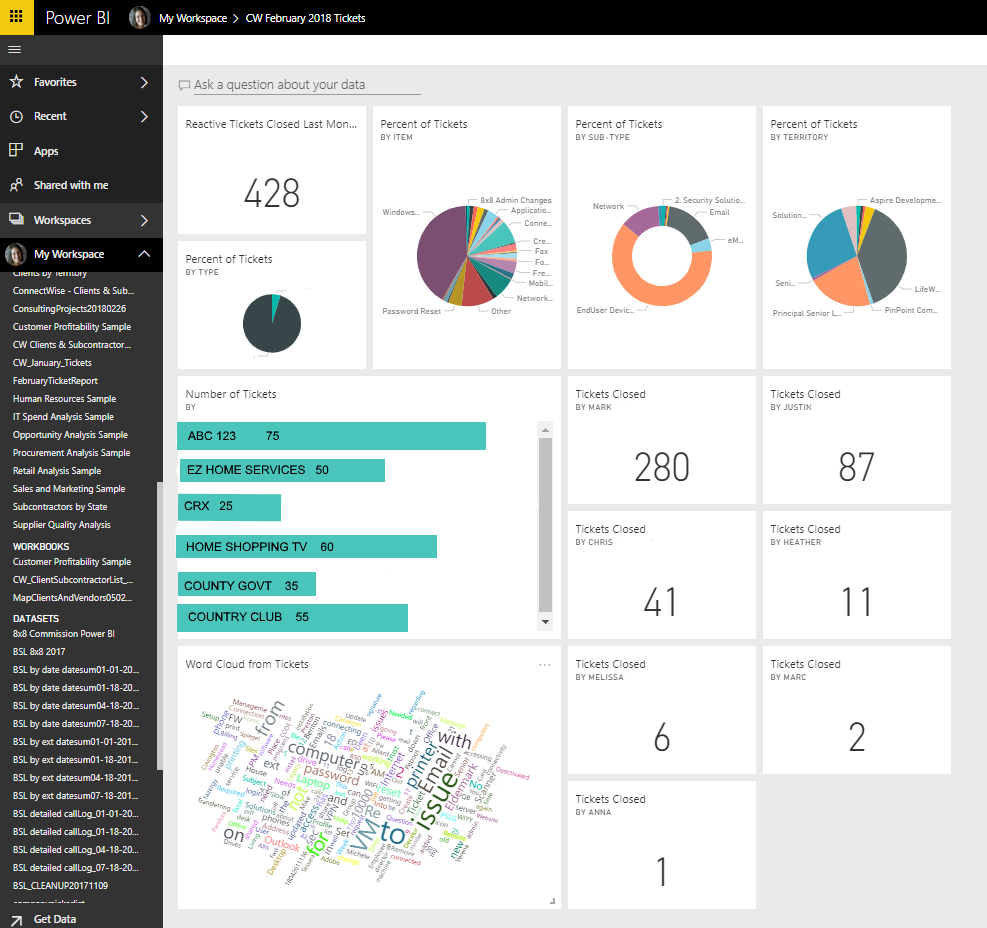Click scroll up arrow in Number of Tickets
987x928 pixels.
(545, 430)
